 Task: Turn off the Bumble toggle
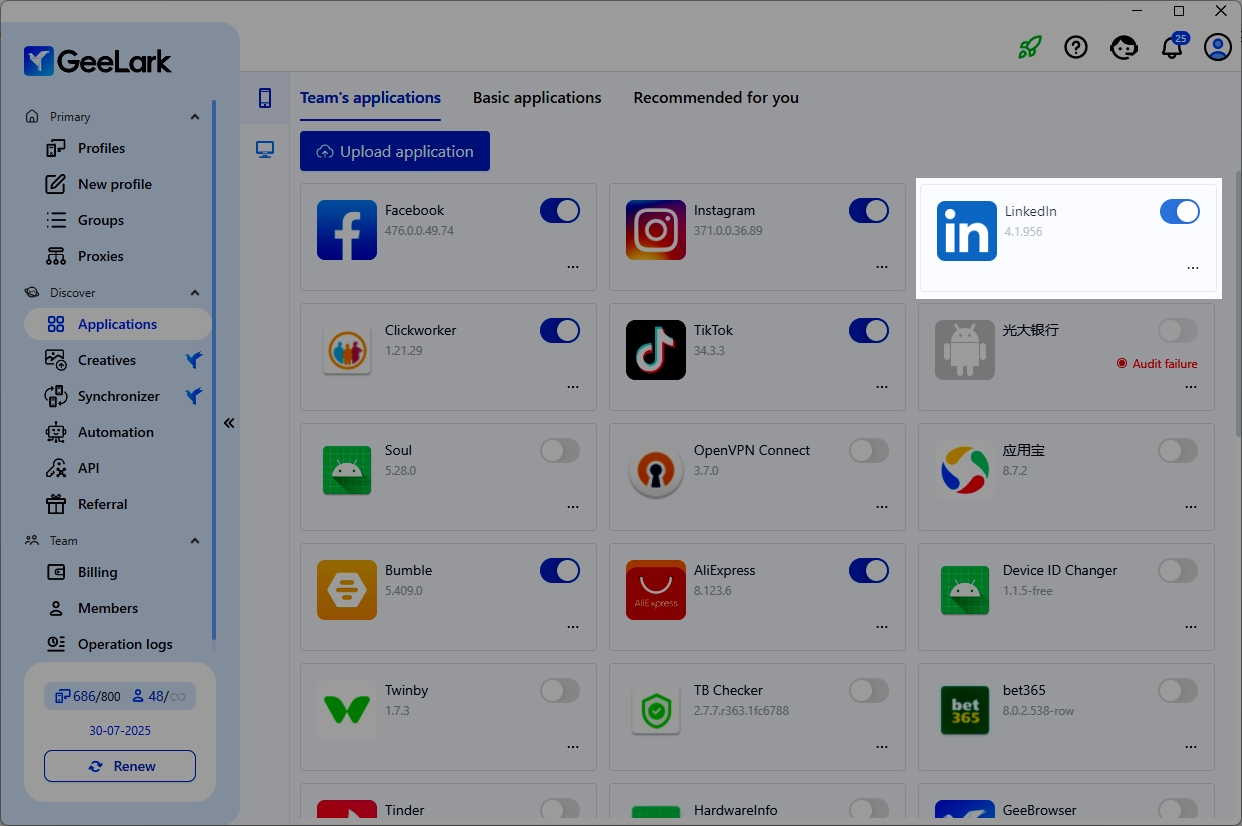click(x=560, y=570)
